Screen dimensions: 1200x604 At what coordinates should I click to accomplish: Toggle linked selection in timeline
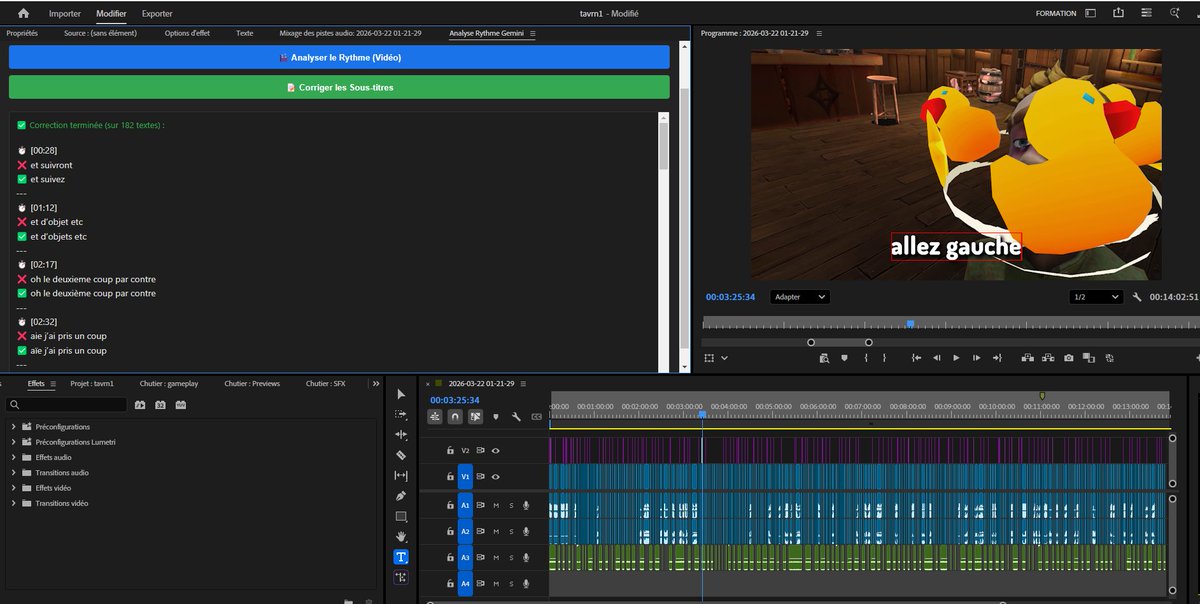pyautogui.click(x=475, y=417)
